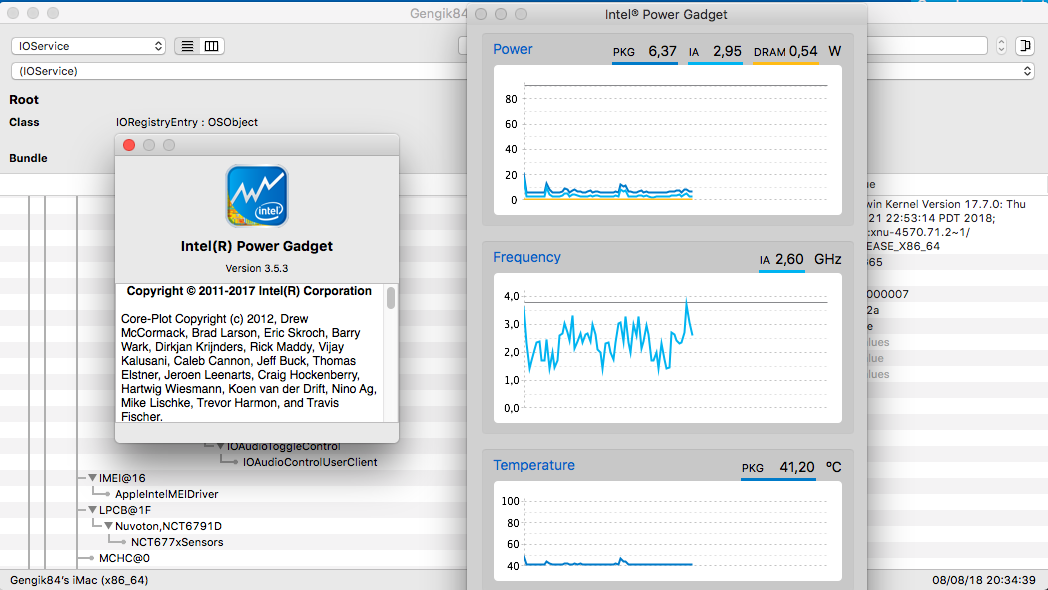Image resolution: width=1048 pixels, height=590 pixels.
Task: Click the Power chart plot area
Action: click(668, 140)
